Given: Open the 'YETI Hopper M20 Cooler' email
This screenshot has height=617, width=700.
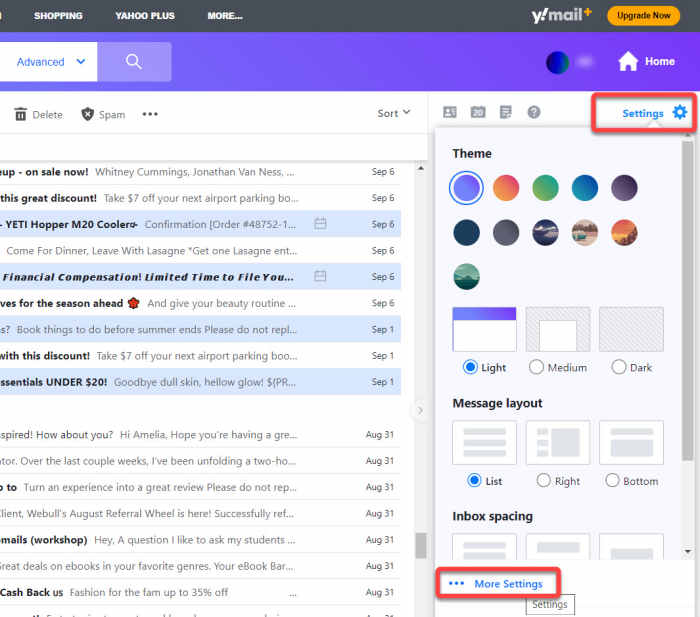Looking at the screenshot, I should [200, 224].
